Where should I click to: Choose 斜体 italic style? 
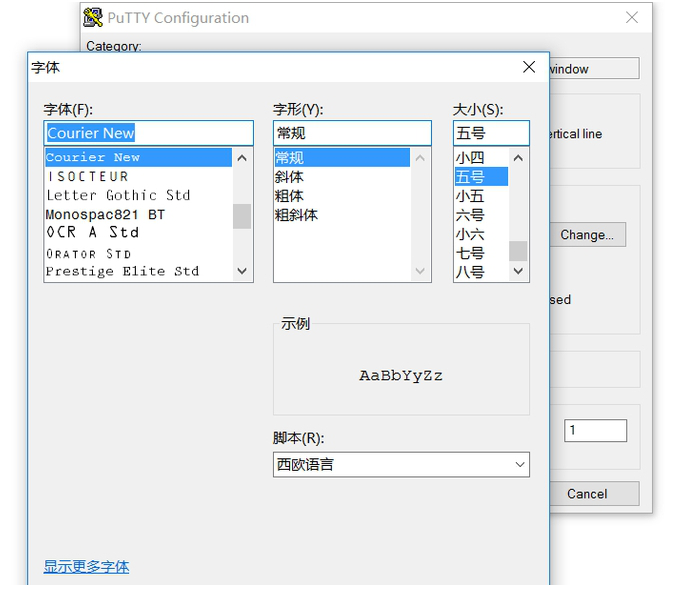[x=342, y=177]
